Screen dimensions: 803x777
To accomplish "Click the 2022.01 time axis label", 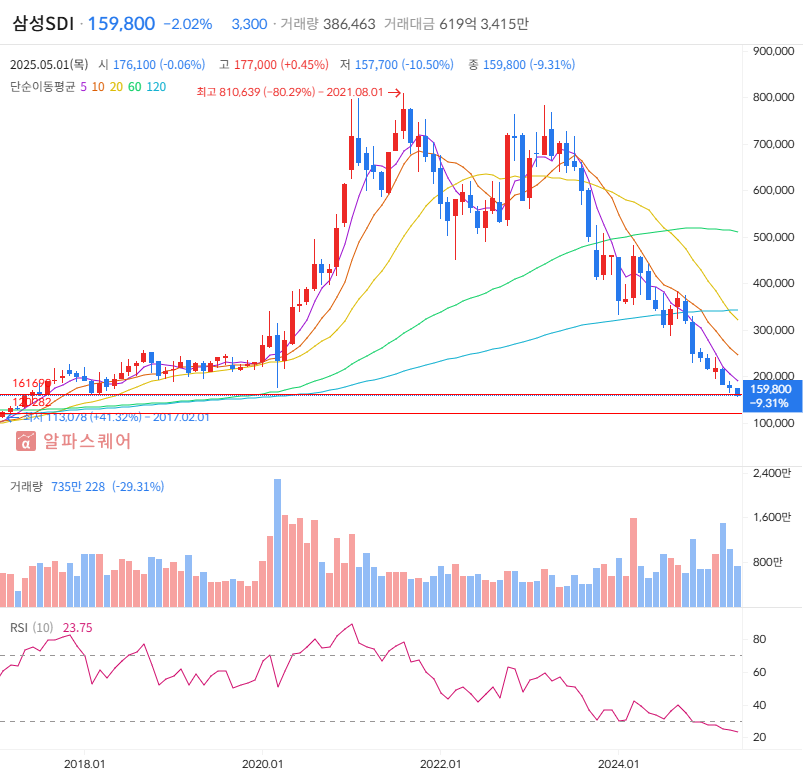I will [440, 764].
